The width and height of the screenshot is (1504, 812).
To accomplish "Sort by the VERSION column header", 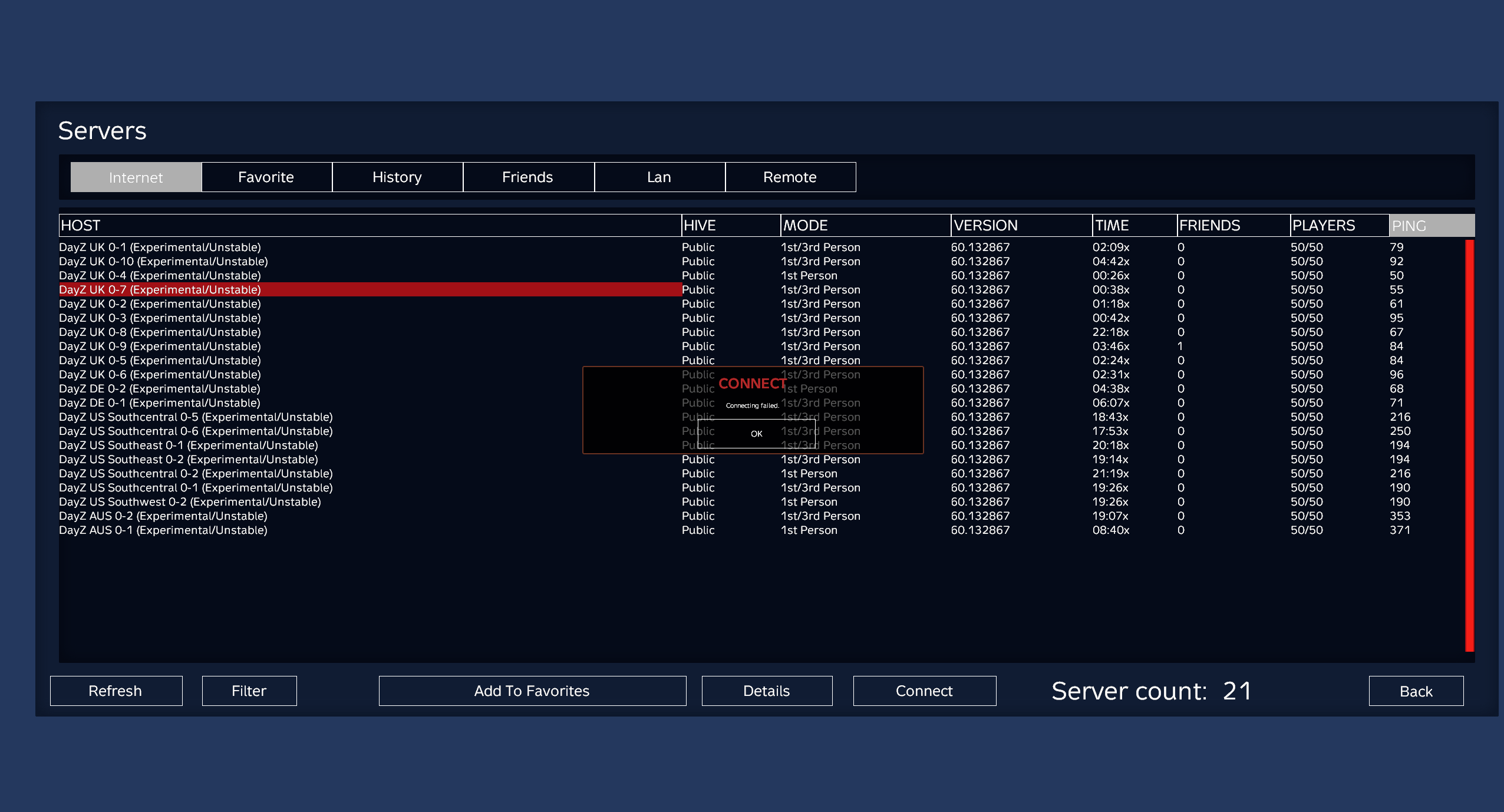I will click(1022, 226).
